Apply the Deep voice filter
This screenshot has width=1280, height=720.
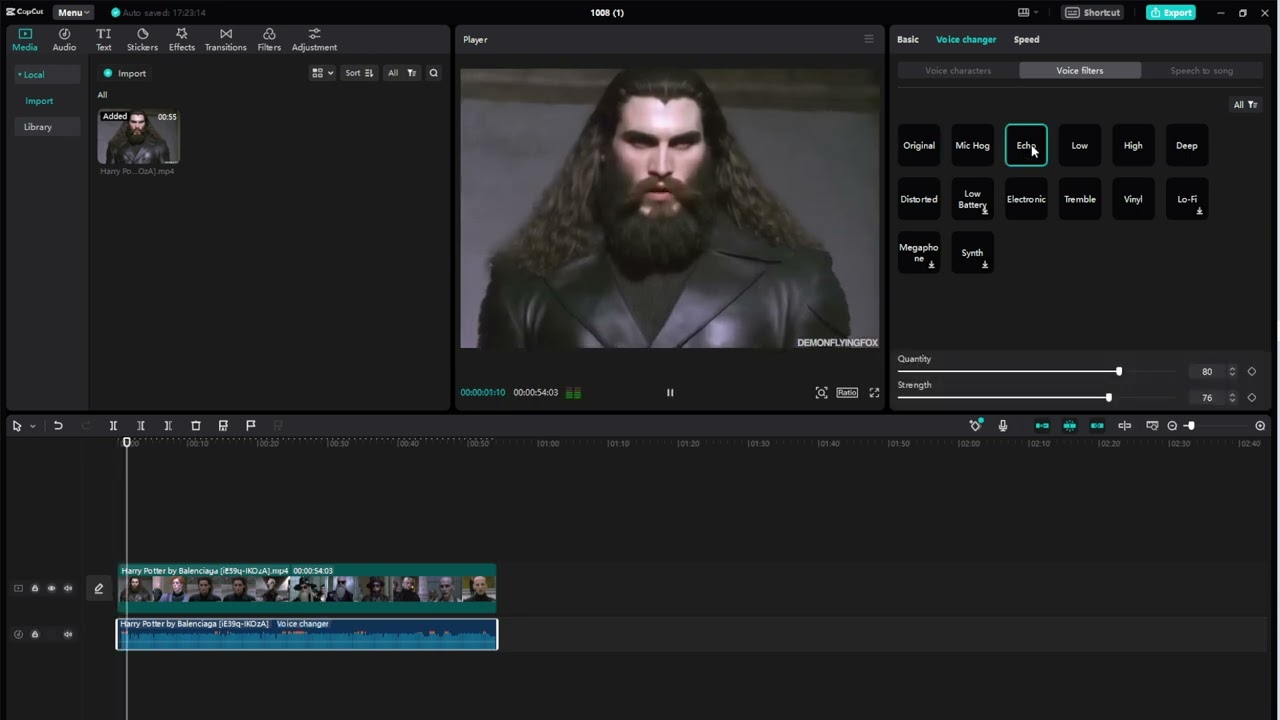(x=1187, y=146)
